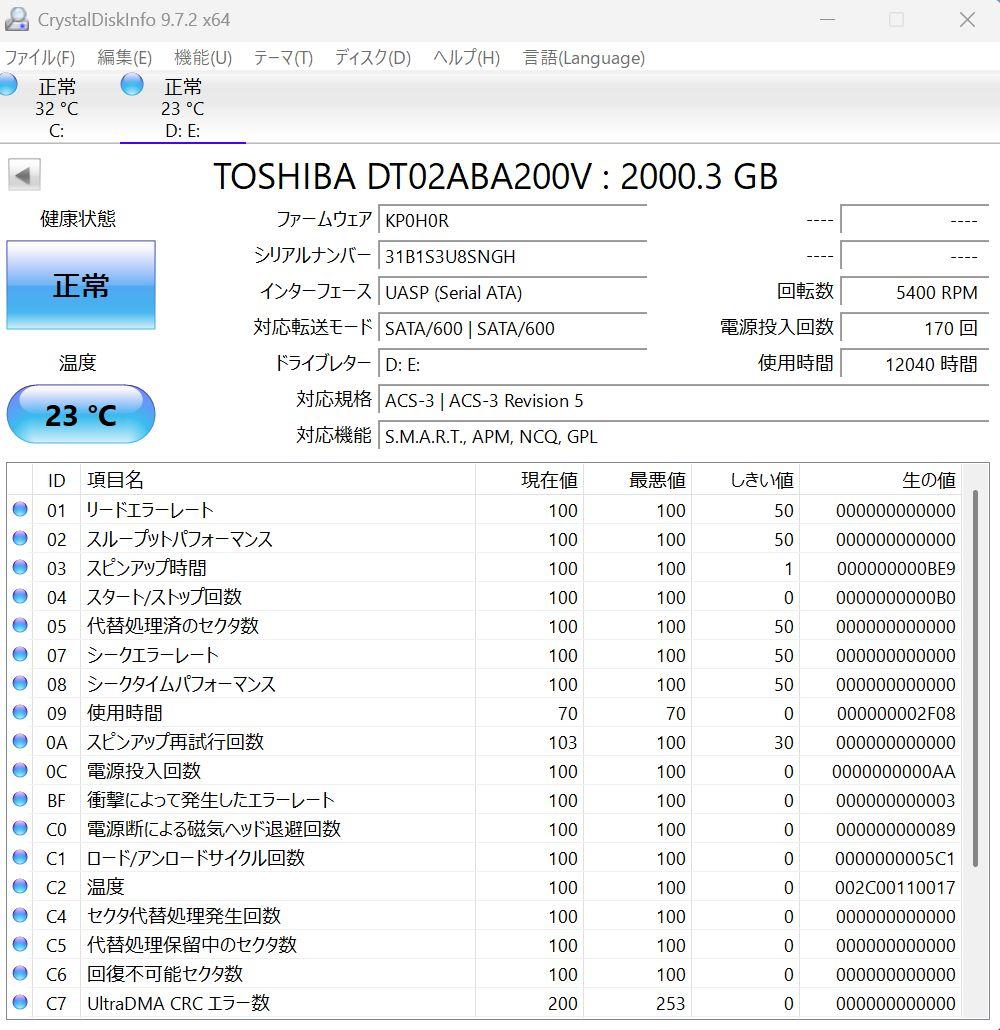Click the status circle beside リードエラーレート
Image resolution: width=1000 pixels, height=1030 pixels.
tap(21, 510)
